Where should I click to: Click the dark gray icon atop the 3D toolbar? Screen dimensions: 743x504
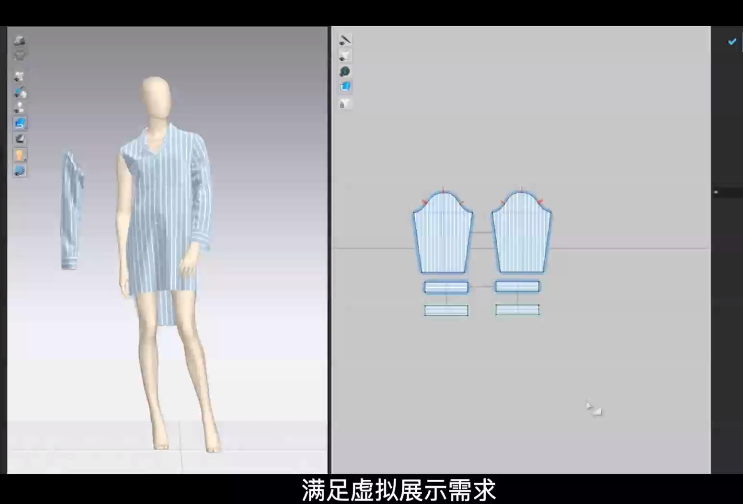click(19, 41)
